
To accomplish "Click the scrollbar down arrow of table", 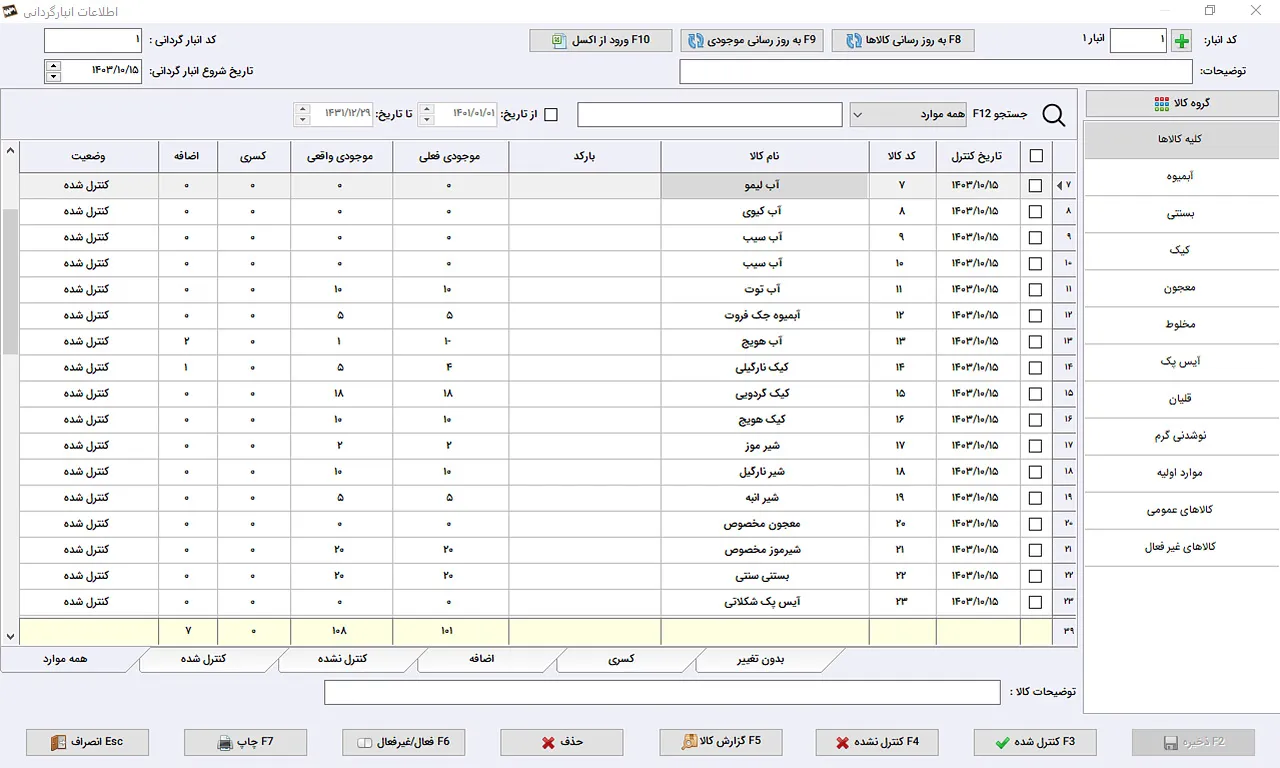I will (10, 636).
